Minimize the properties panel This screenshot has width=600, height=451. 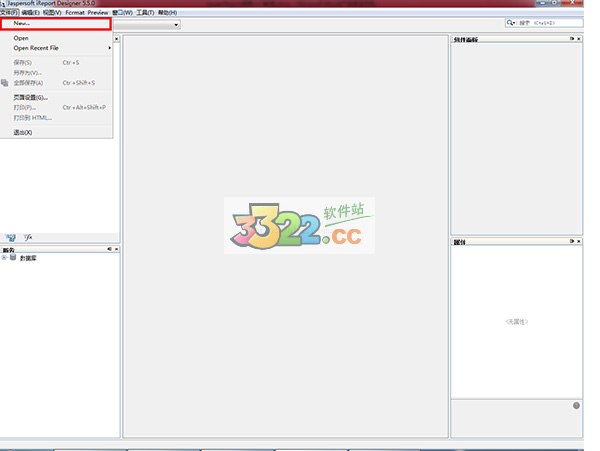(572, 241)
